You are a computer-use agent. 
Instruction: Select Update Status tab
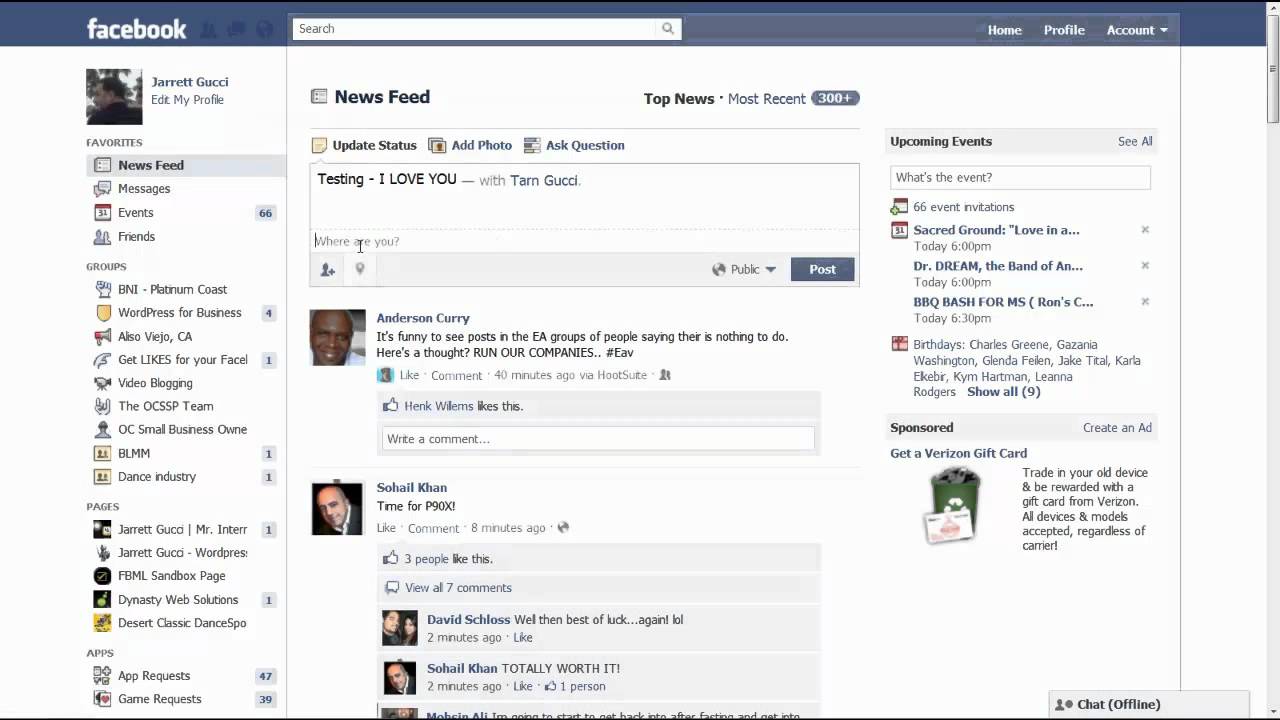tap(364, 146)
